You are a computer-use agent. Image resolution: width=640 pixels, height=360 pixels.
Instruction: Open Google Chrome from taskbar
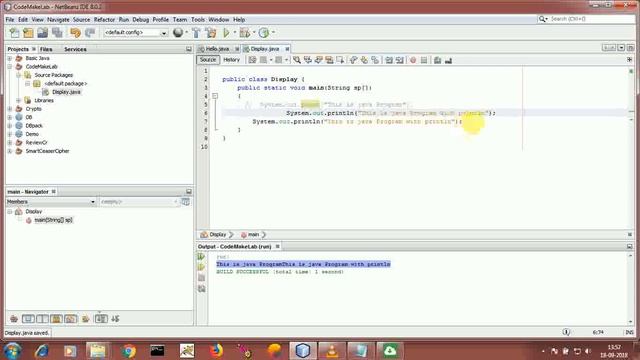pyautogui.click(x=128, y=351)
